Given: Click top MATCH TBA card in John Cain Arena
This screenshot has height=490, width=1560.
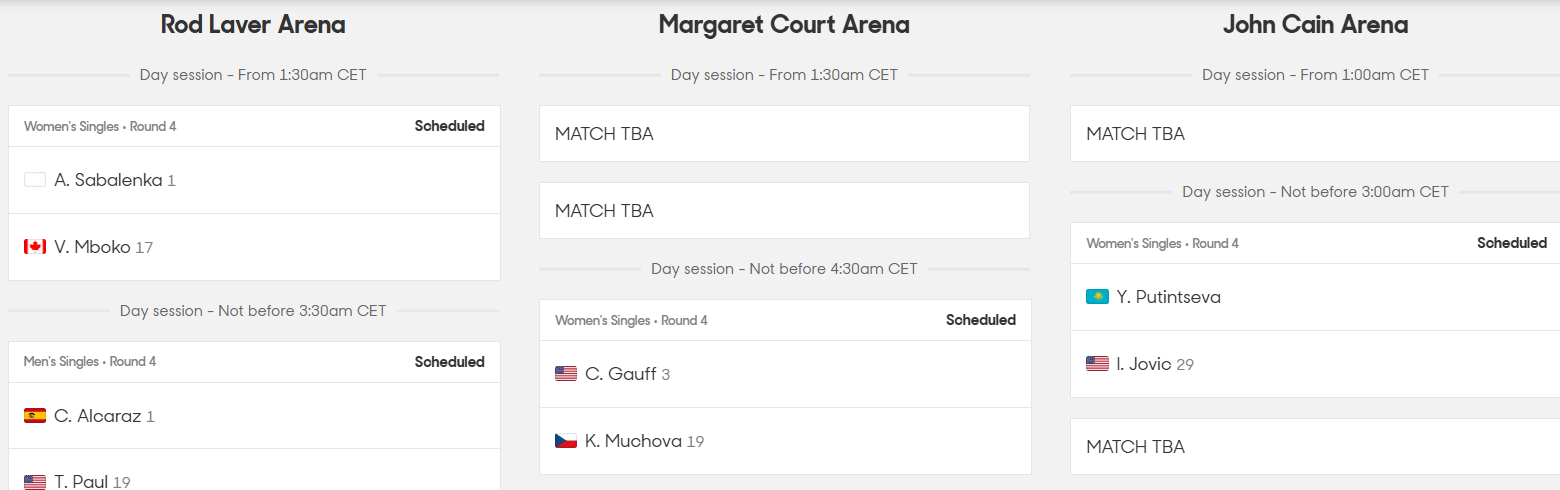Looking at the screenshot, I should coord(1314,134).
